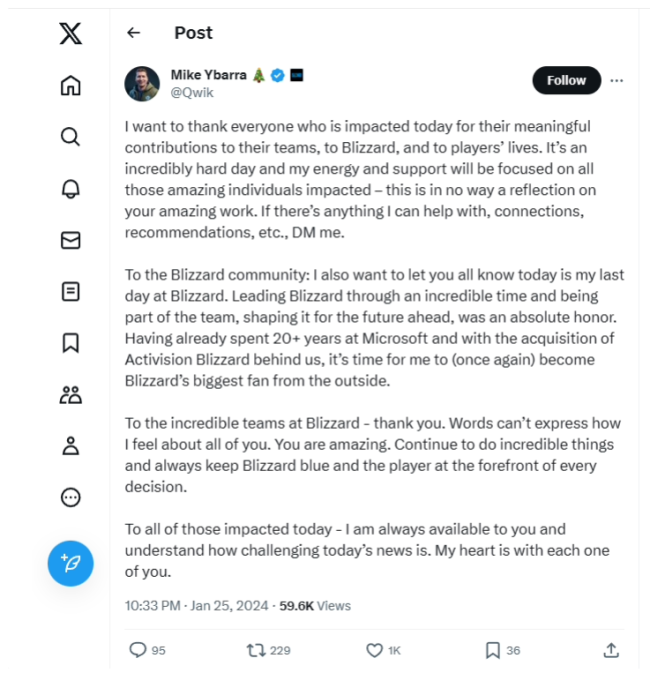This screenshot has height=673, width=650.
Task: Open Communities people icon
Action: (x=70, y=395)
